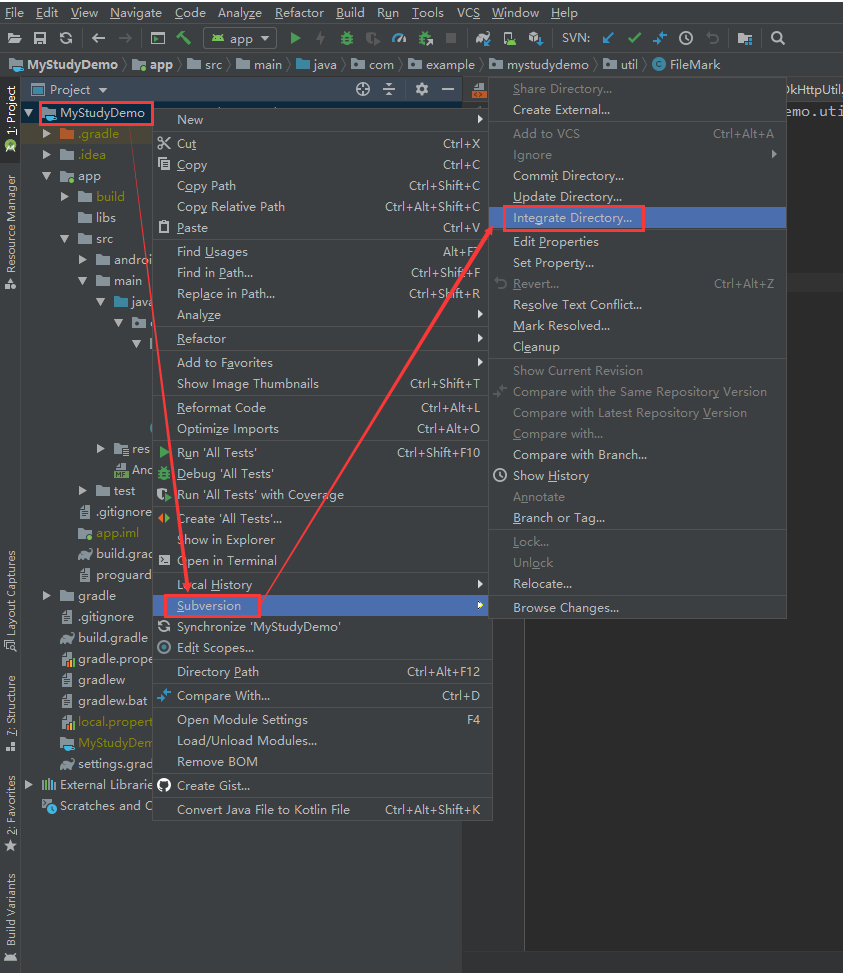Click Copy Path in context menu
Screen dimensions: 843x973
pyautogui.click(x=321, y=186)
